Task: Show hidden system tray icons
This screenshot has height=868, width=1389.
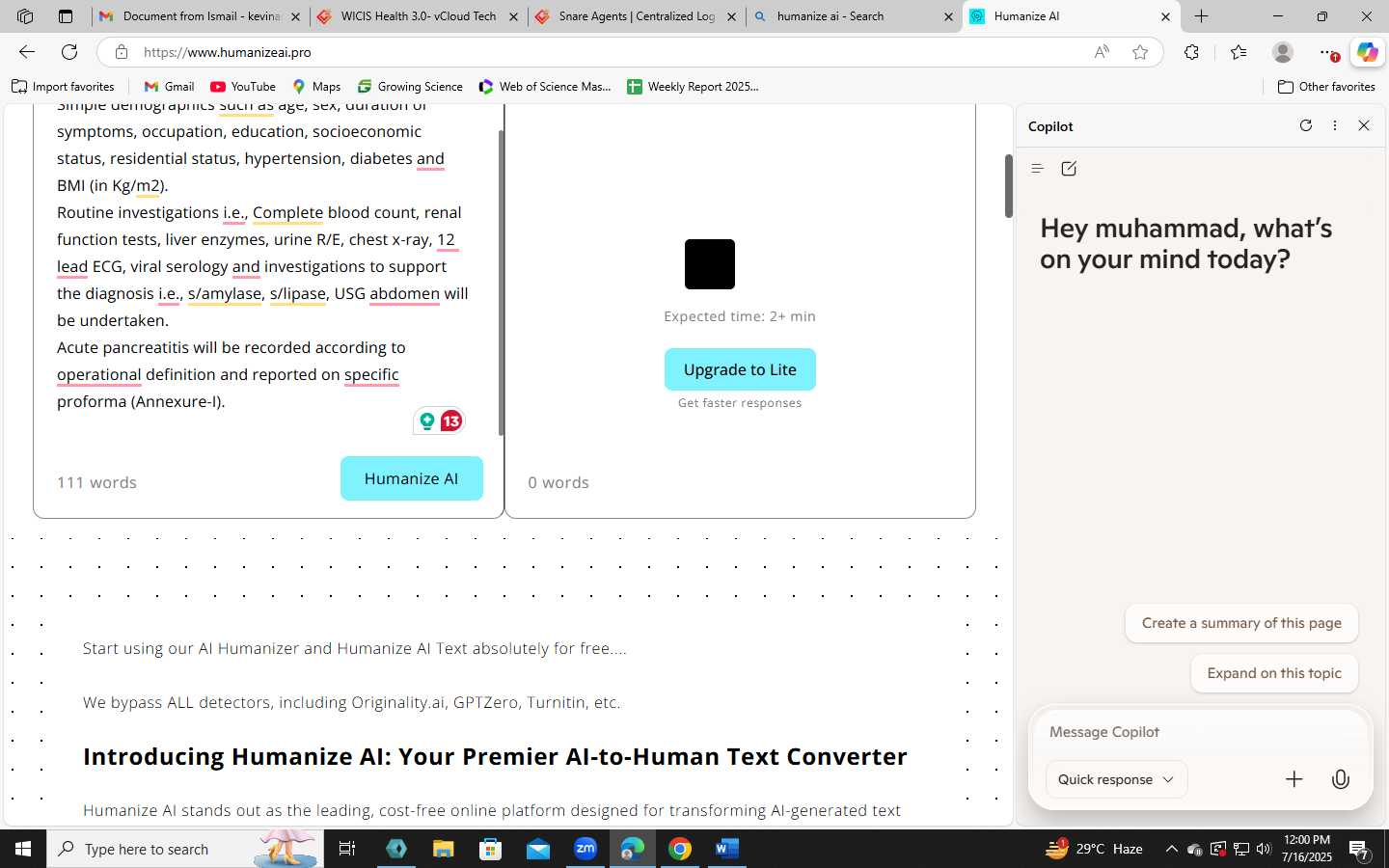Action: [1171, 850]
